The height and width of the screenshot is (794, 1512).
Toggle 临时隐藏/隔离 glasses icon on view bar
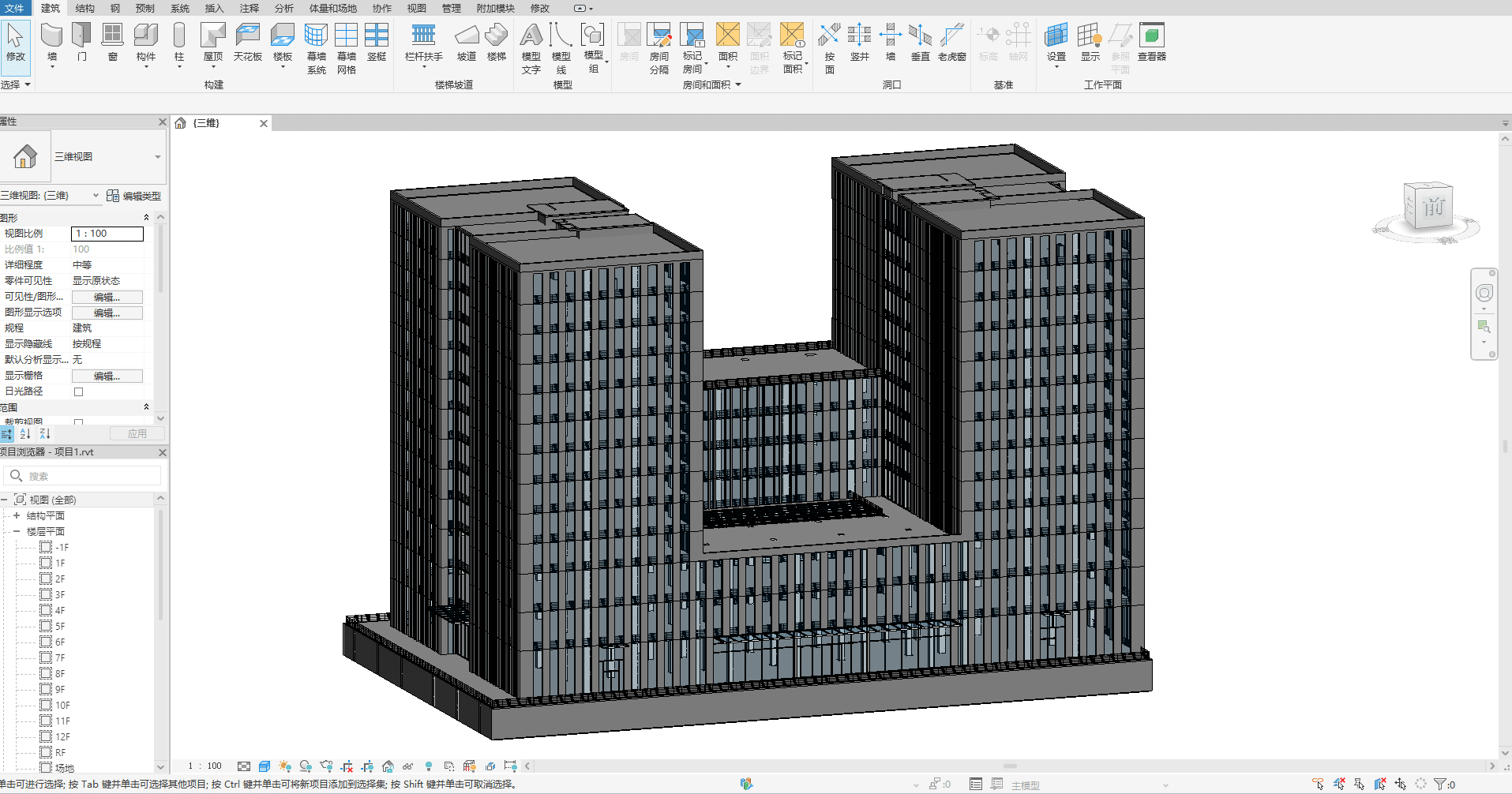[408, 766]
